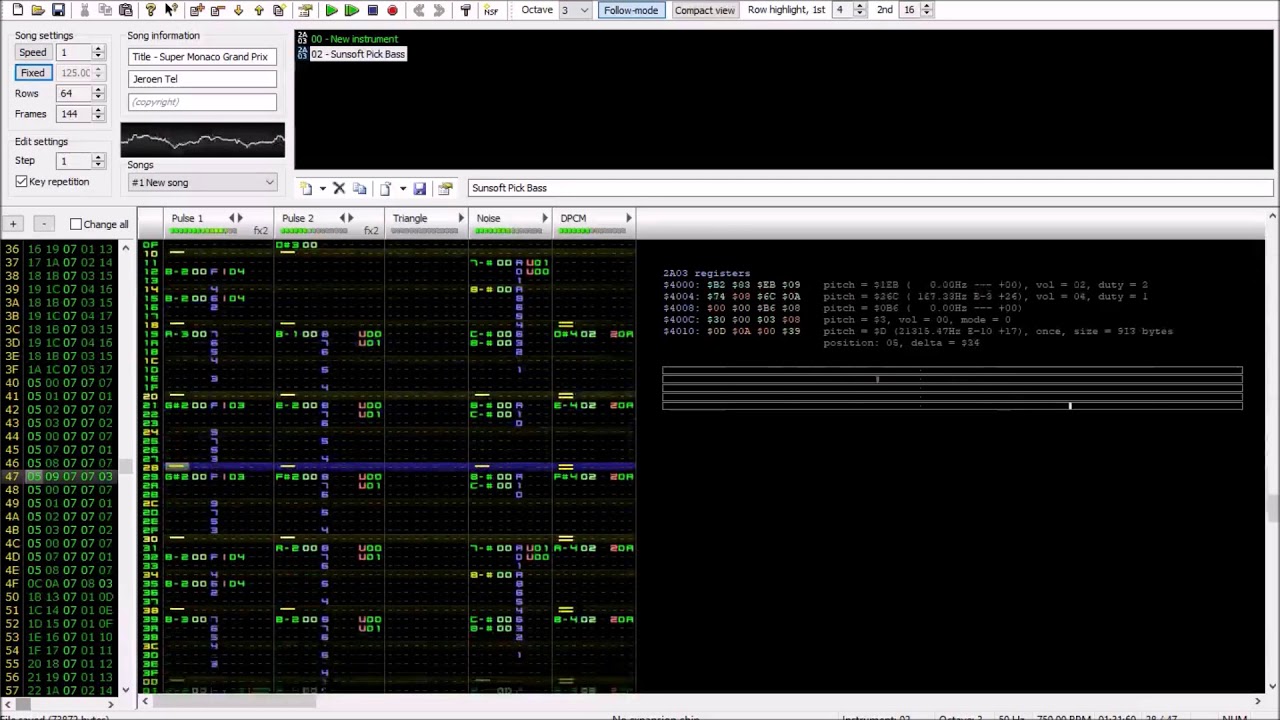Open new instrument type dropdown arrow
Viewport: 1280px width, 720px height.
pos(322,188)
